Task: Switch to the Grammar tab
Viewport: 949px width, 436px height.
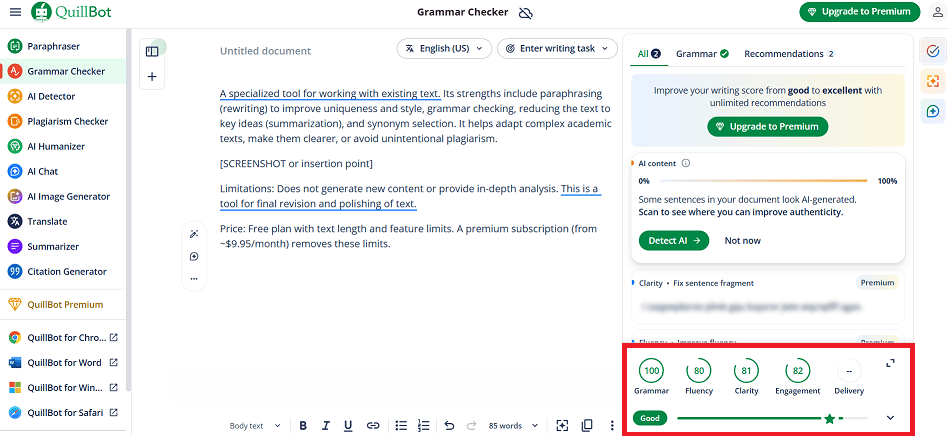Action: tap(702, 54)
